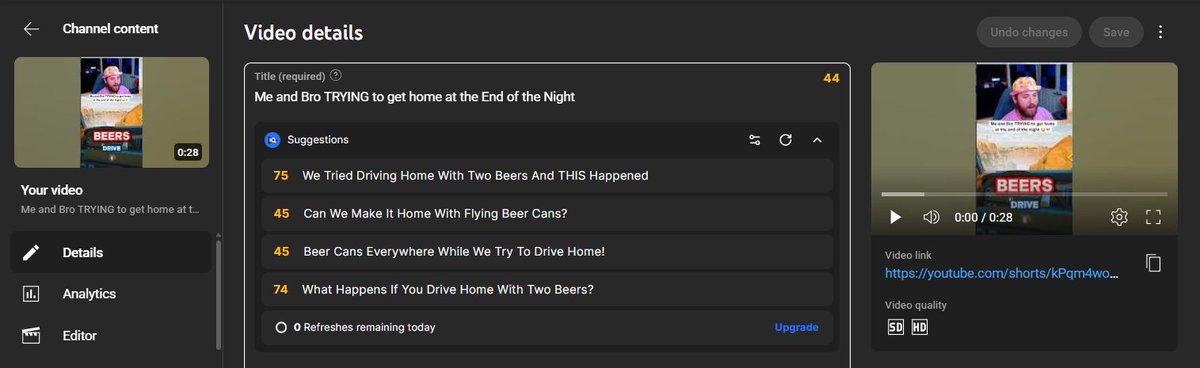Image resolution: width=1200 pixels, height=368 pixels.
Task: Open video player settings gear
Action: (x=1119, y=217)
